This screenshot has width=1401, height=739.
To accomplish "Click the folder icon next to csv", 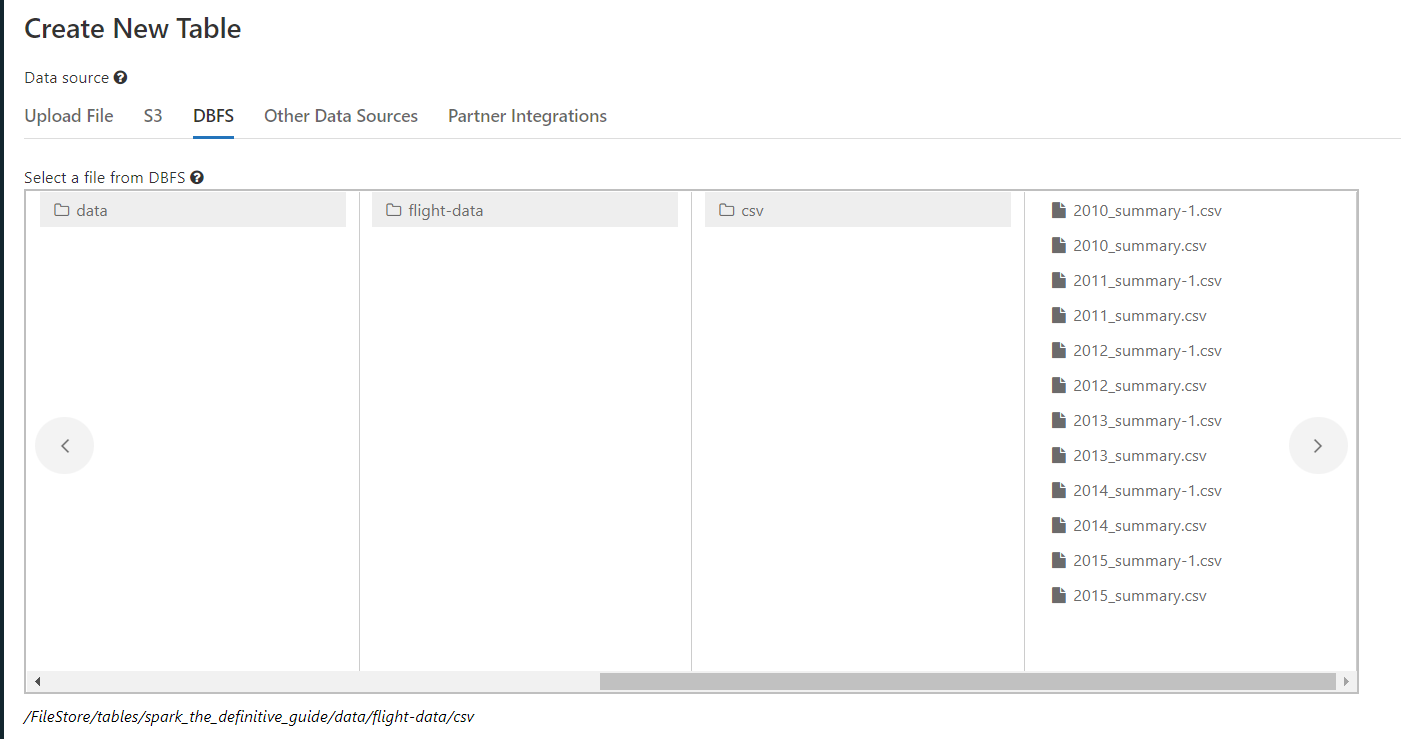I will point(727,210).
